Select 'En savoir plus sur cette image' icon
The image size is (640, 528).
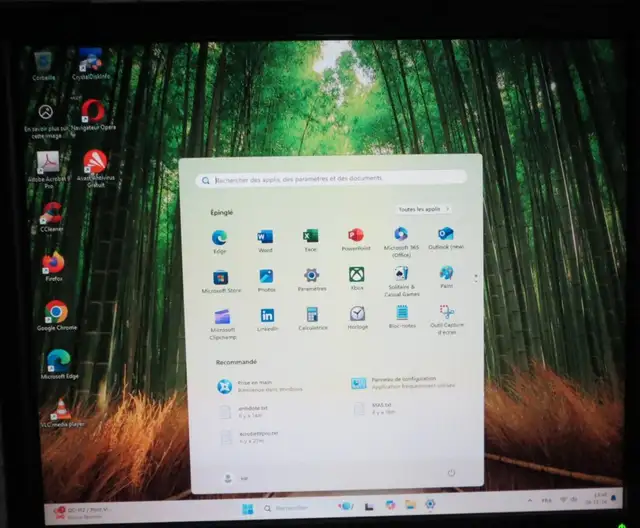[46, 121]
